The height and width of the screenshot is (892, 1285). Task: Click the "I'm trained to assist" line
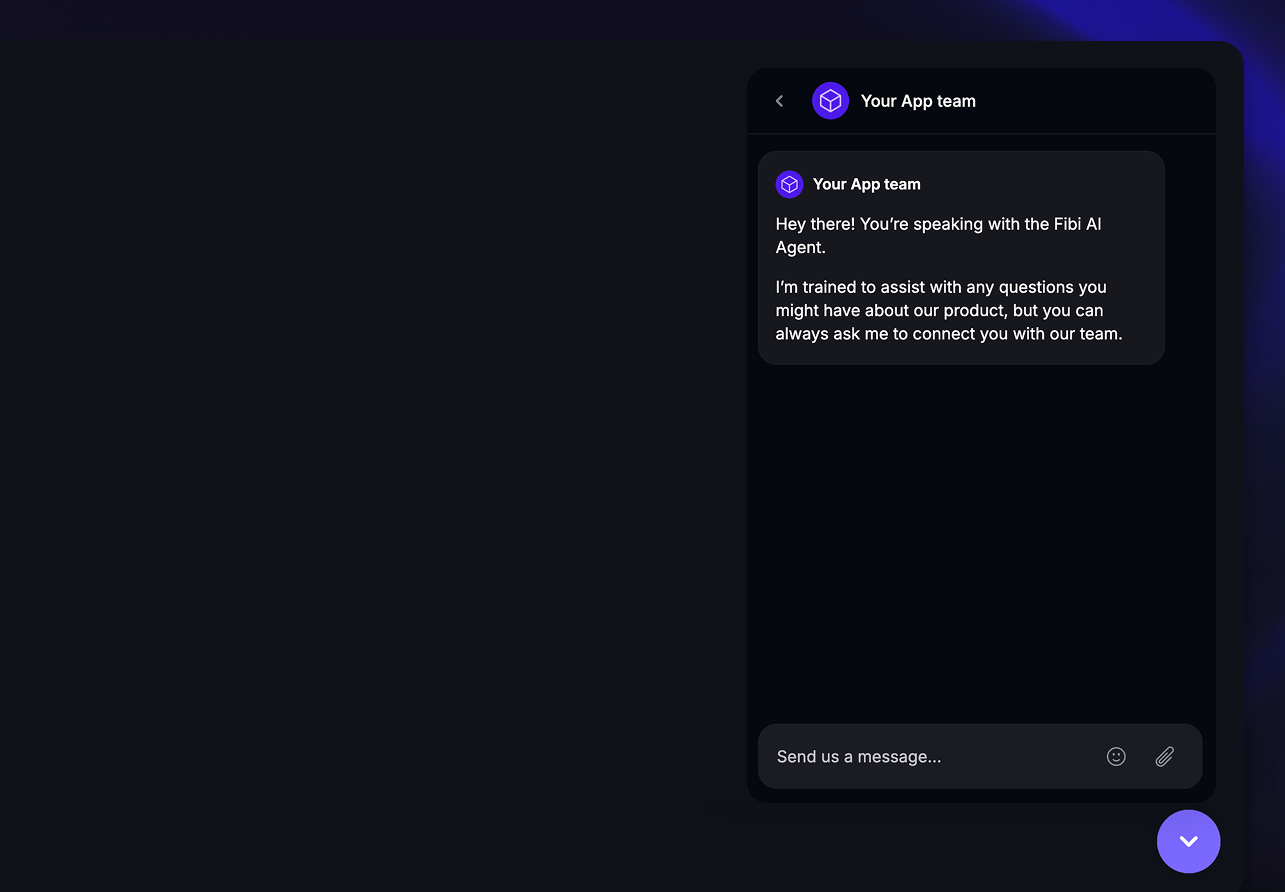[x=940, y=287]
